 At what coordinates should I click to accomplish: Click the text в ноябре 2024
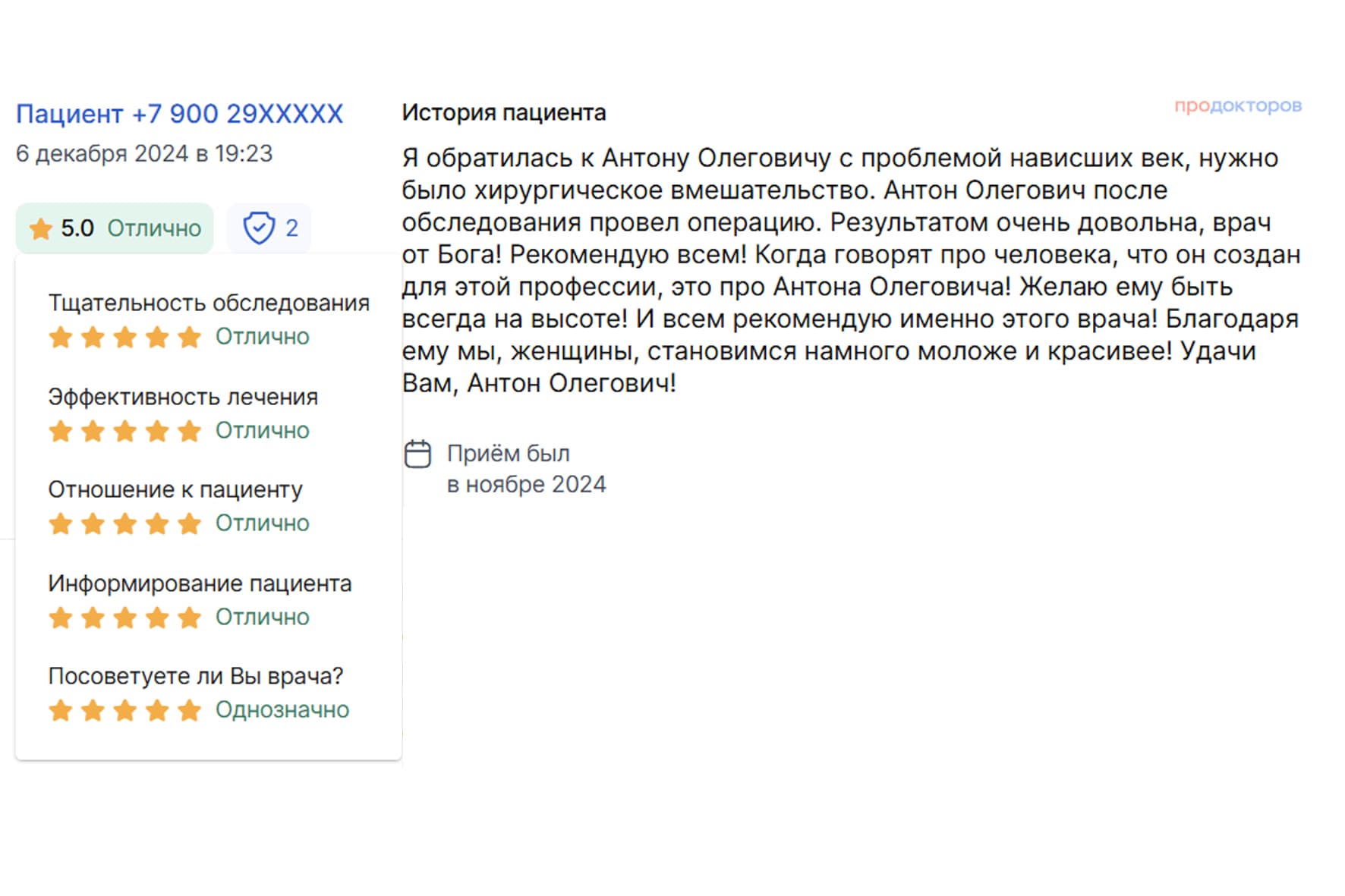coord(527,484)
